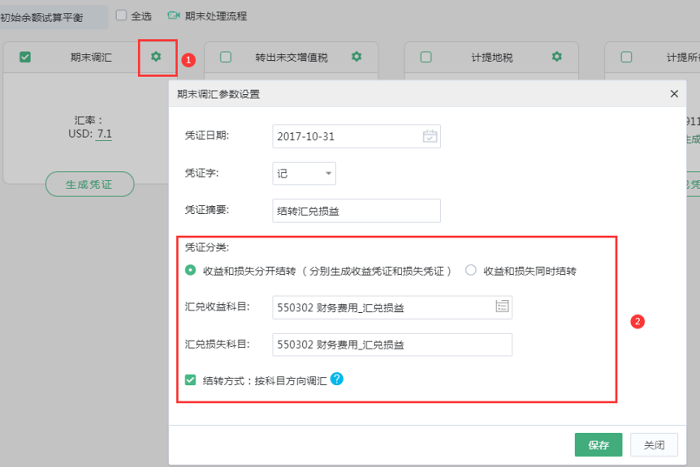Viewport: 700px width, 467px height.
Task: Open settings gear for 转出未交增值税 card
Action: pyautogui.click(x=357, y=57)
